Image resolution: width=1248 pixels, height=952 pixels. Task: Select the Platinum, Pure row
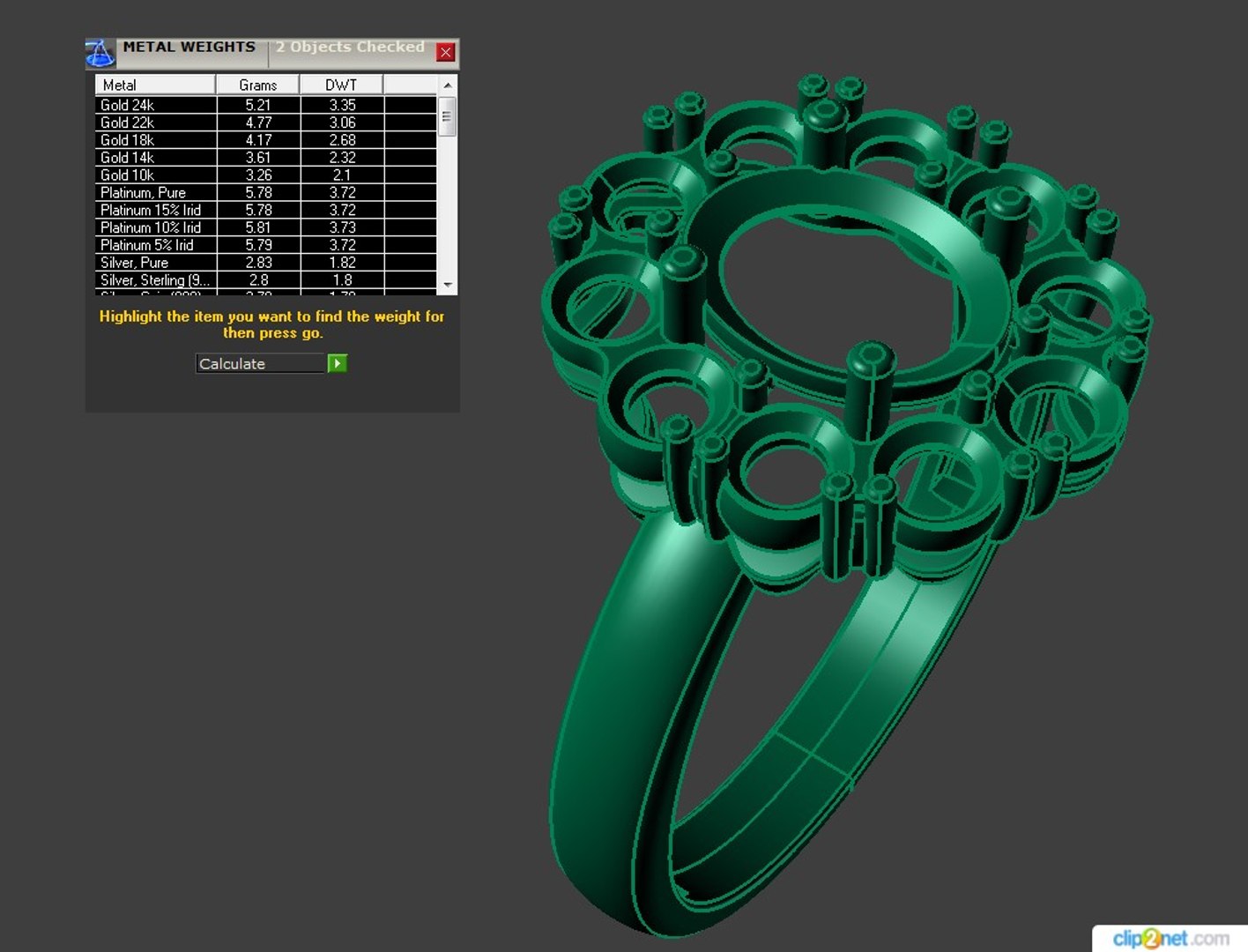point(266,192)
